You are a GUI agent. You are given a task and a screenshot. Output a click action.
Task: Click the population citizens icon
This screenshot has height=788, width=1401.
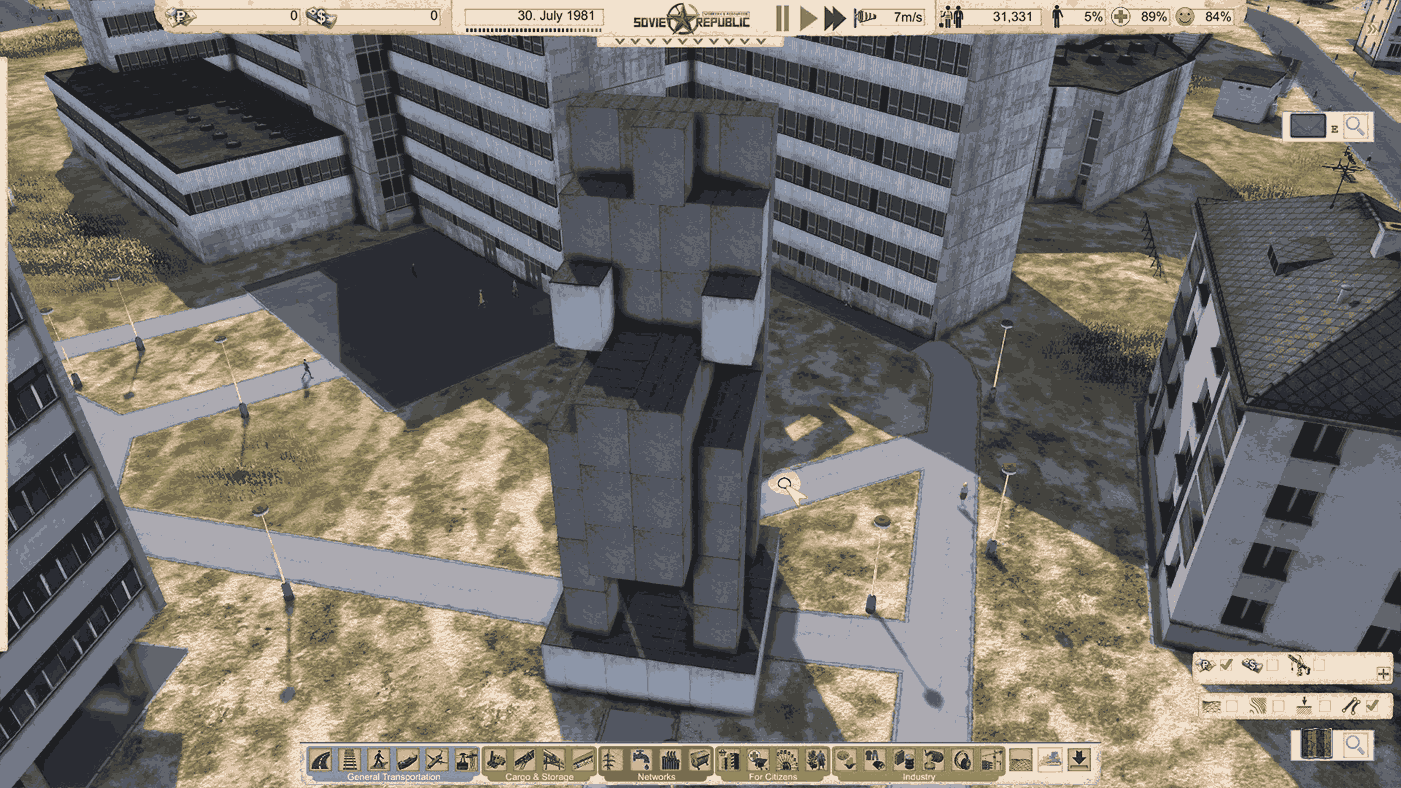(x=951, y=17)
